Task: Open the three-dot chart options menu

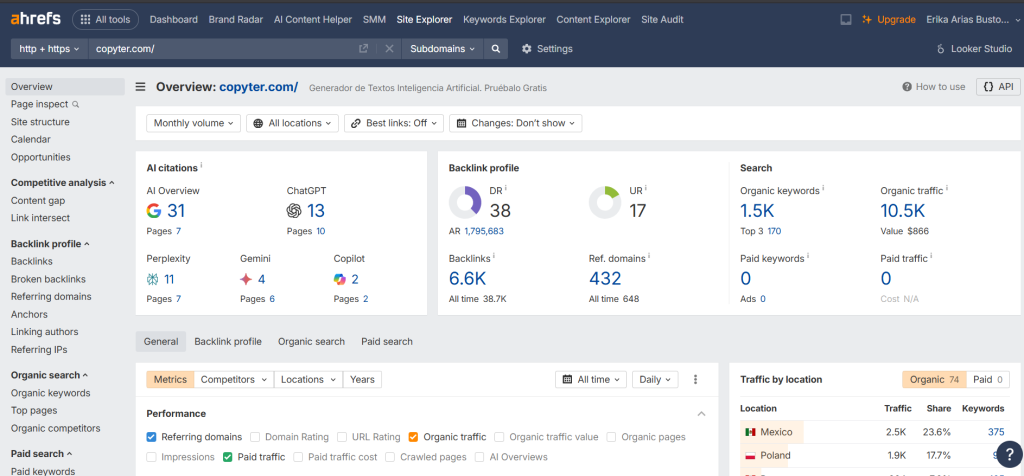Action: tap(696, 380)
